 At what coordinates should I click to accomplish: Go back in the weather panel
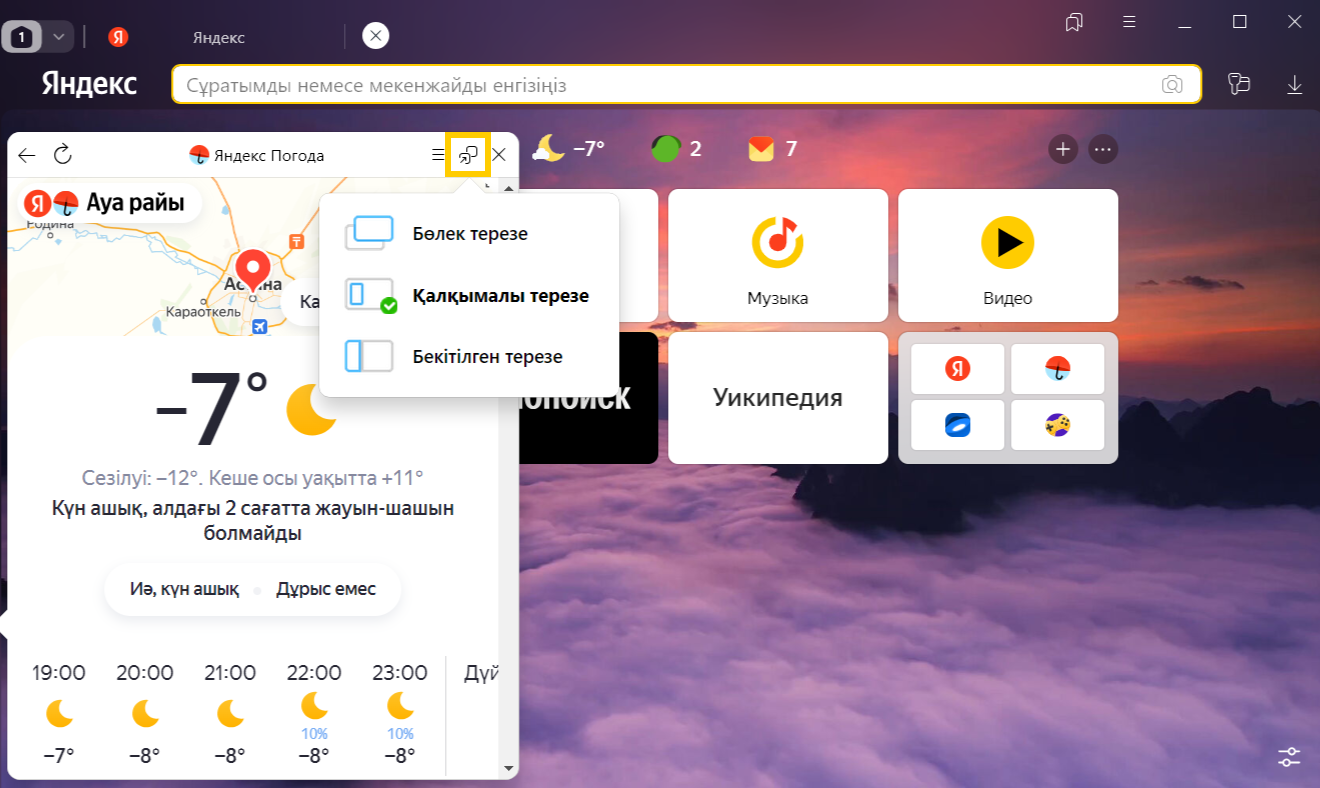27,155
